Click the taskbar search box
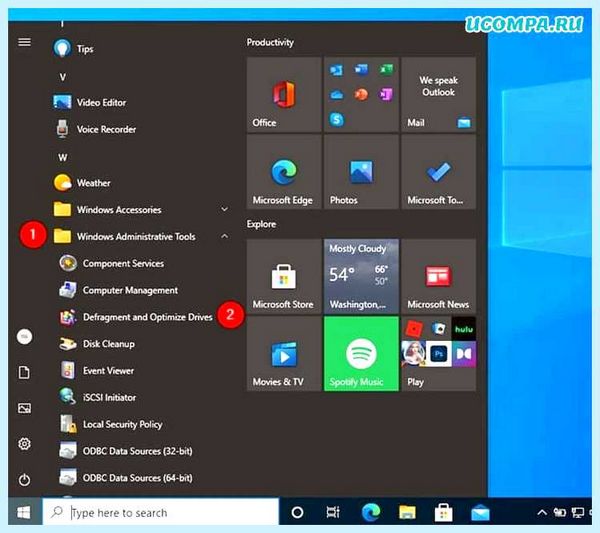 (161, 512)
